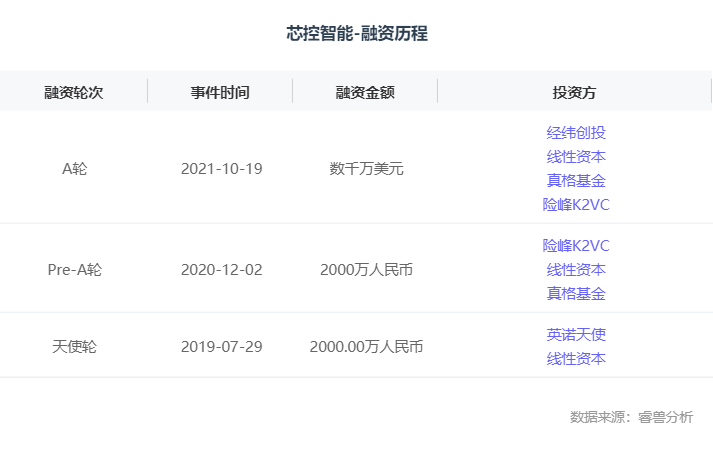
Task: Open 真格基金 link in A轮 row
Action: (x=576, y=181)
